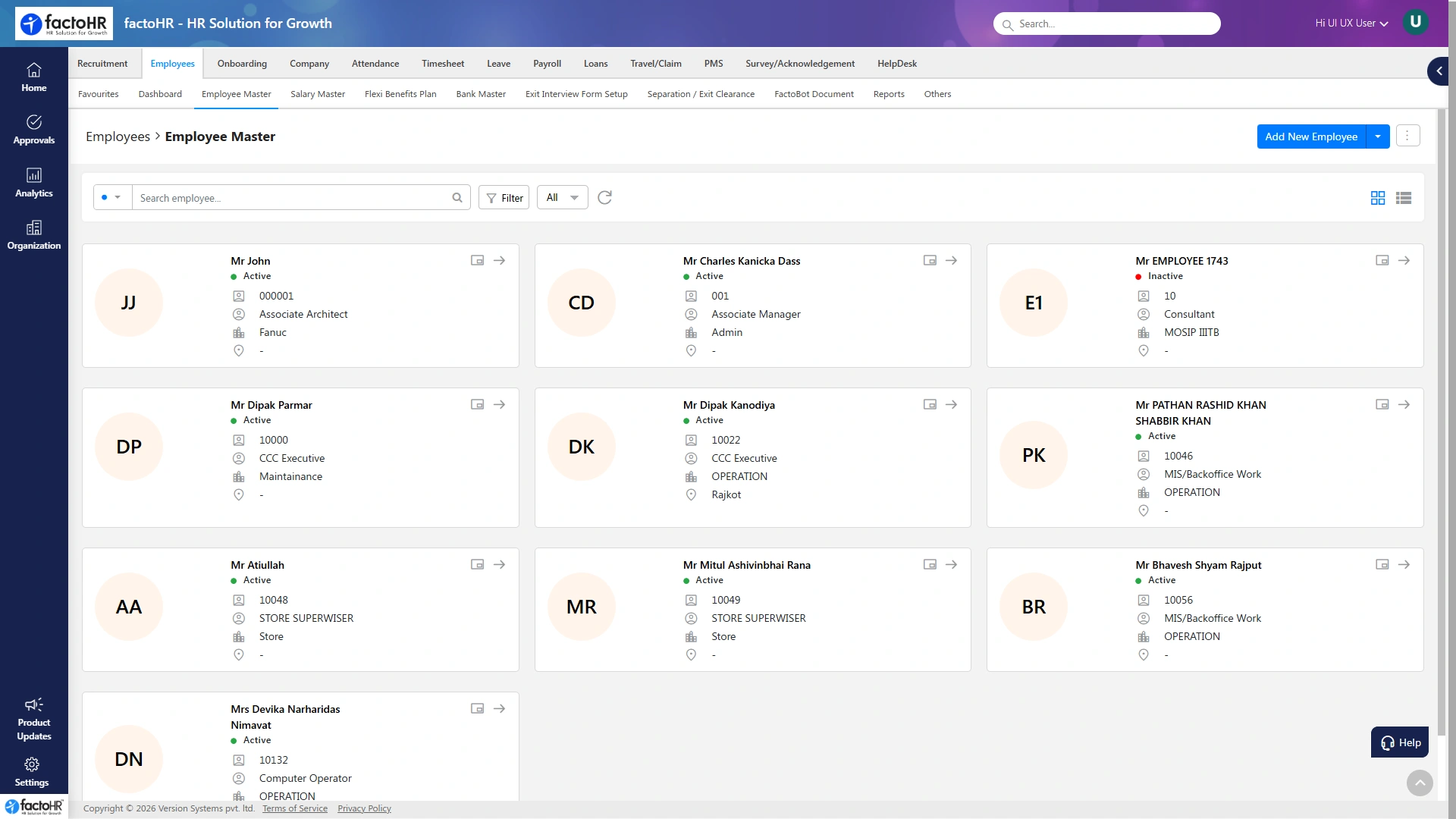Expand the Add New Employee dropdown arrow

tap(1378, 136)
